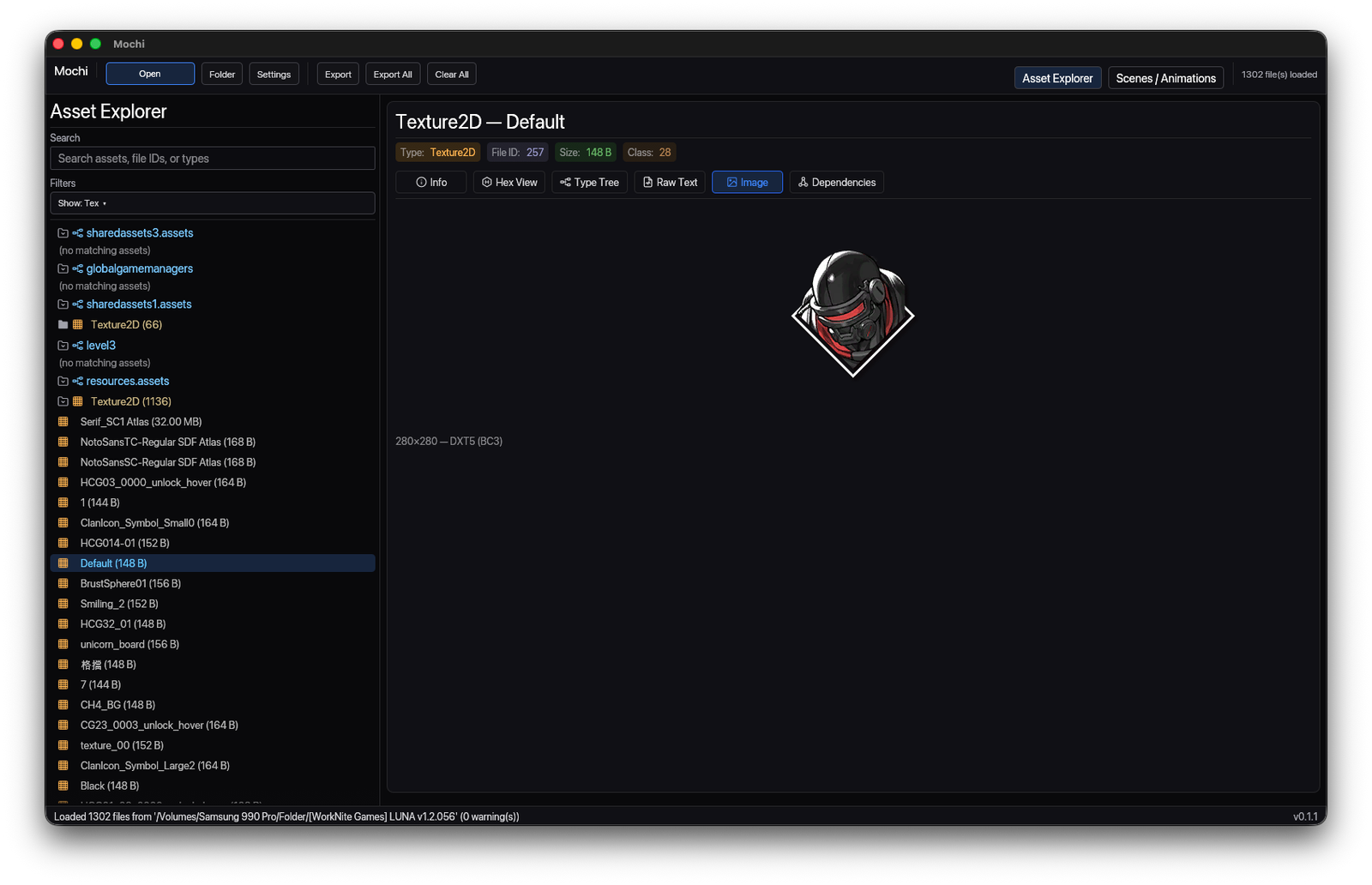Click the texture icon for HCG014-01
This screenshot has width=1372, height=885.
pyautogui.click(x=63, y=544)
